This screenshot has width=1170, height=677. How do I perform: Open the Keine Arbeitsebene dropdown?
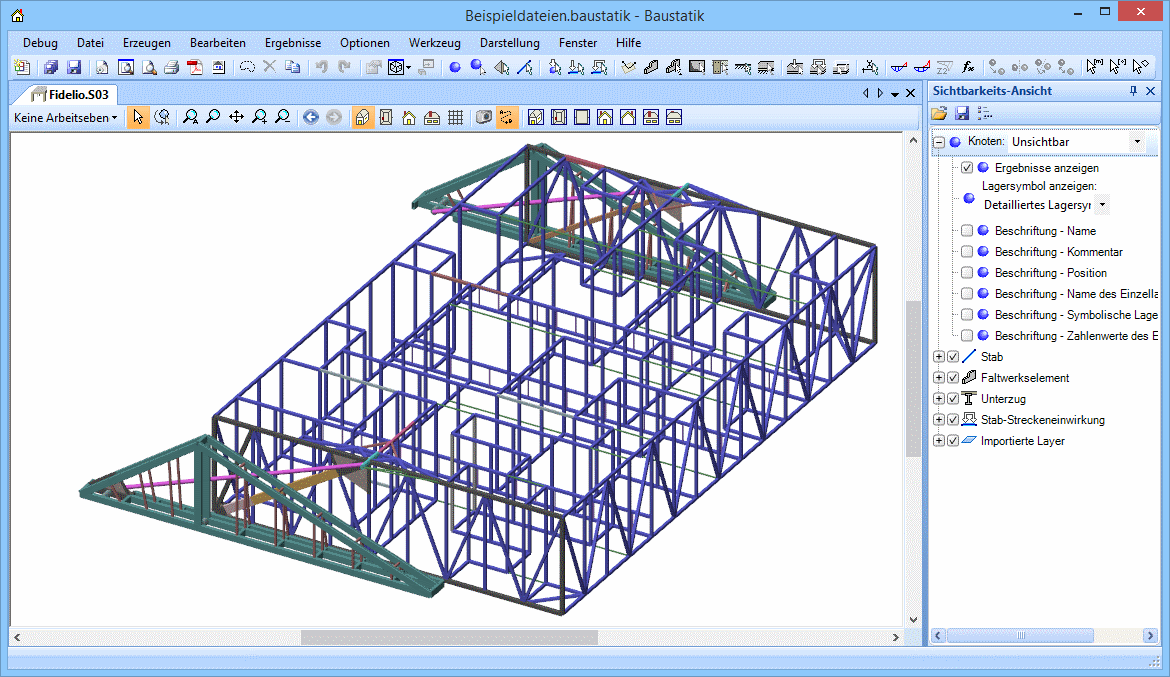(x=65, y=117)
